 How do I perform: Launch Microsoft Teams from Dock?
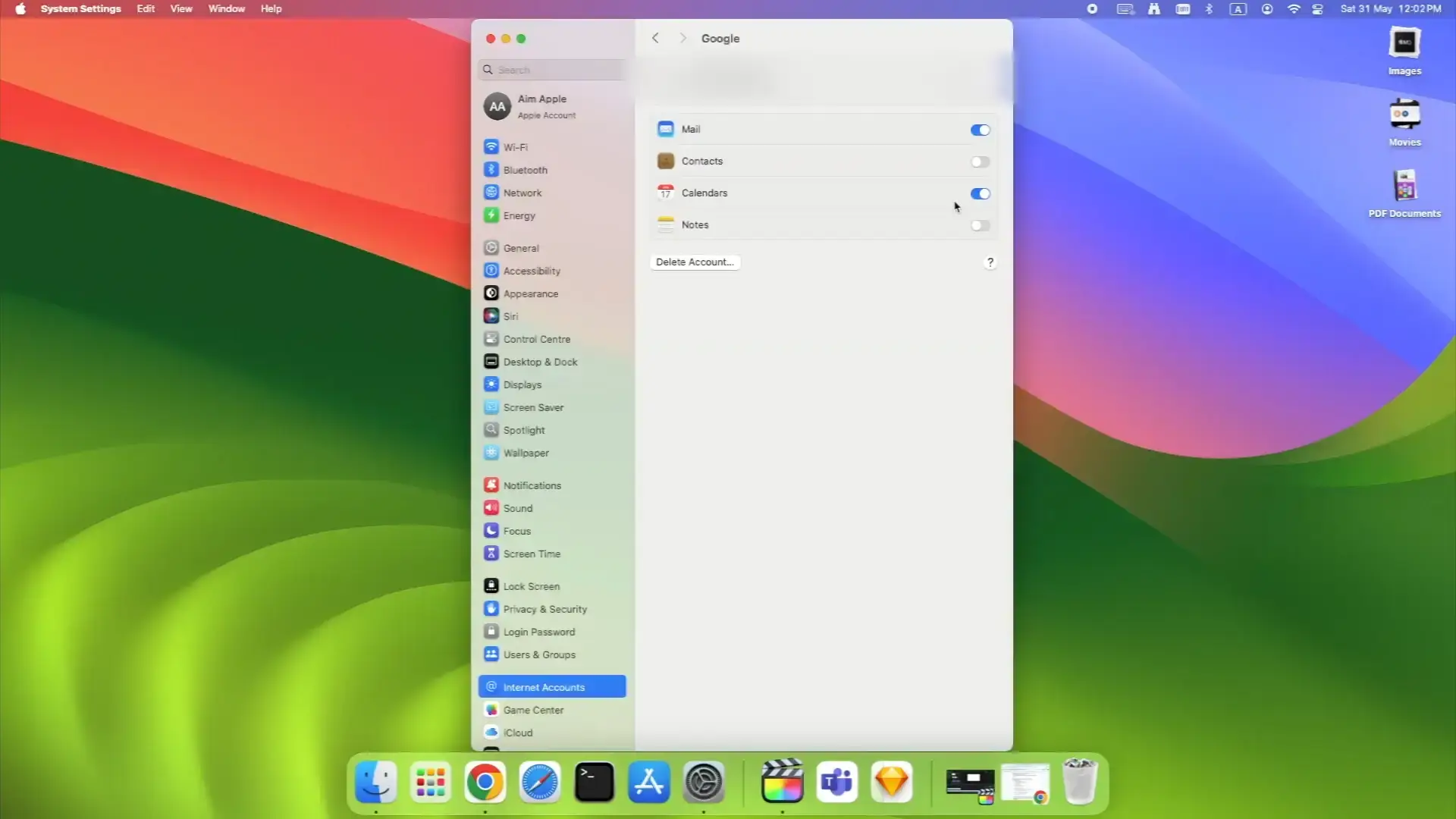click(836, 782)
